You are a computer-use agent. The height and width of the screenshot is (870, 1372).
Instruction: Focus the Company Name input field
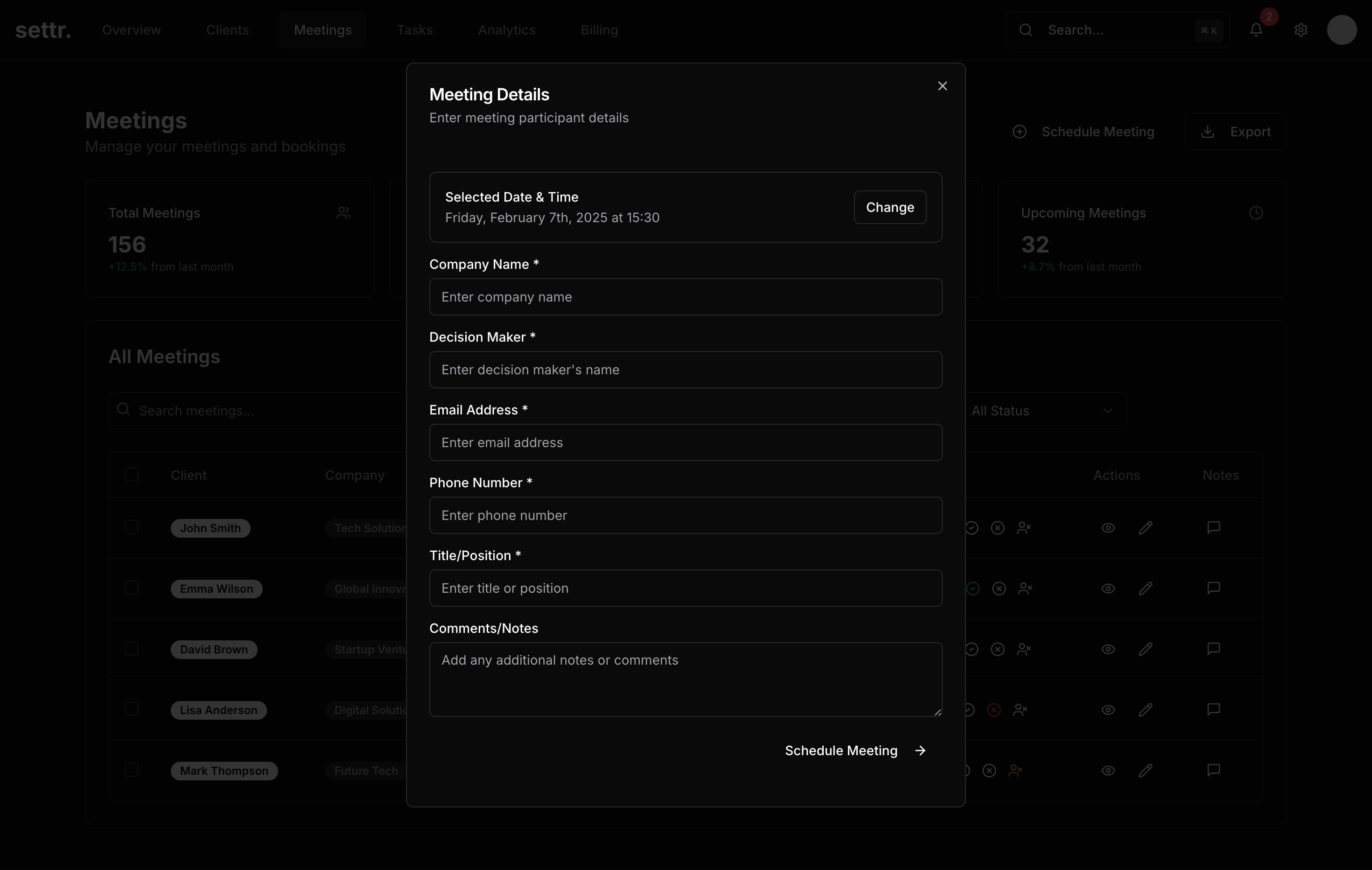[686, 297]
